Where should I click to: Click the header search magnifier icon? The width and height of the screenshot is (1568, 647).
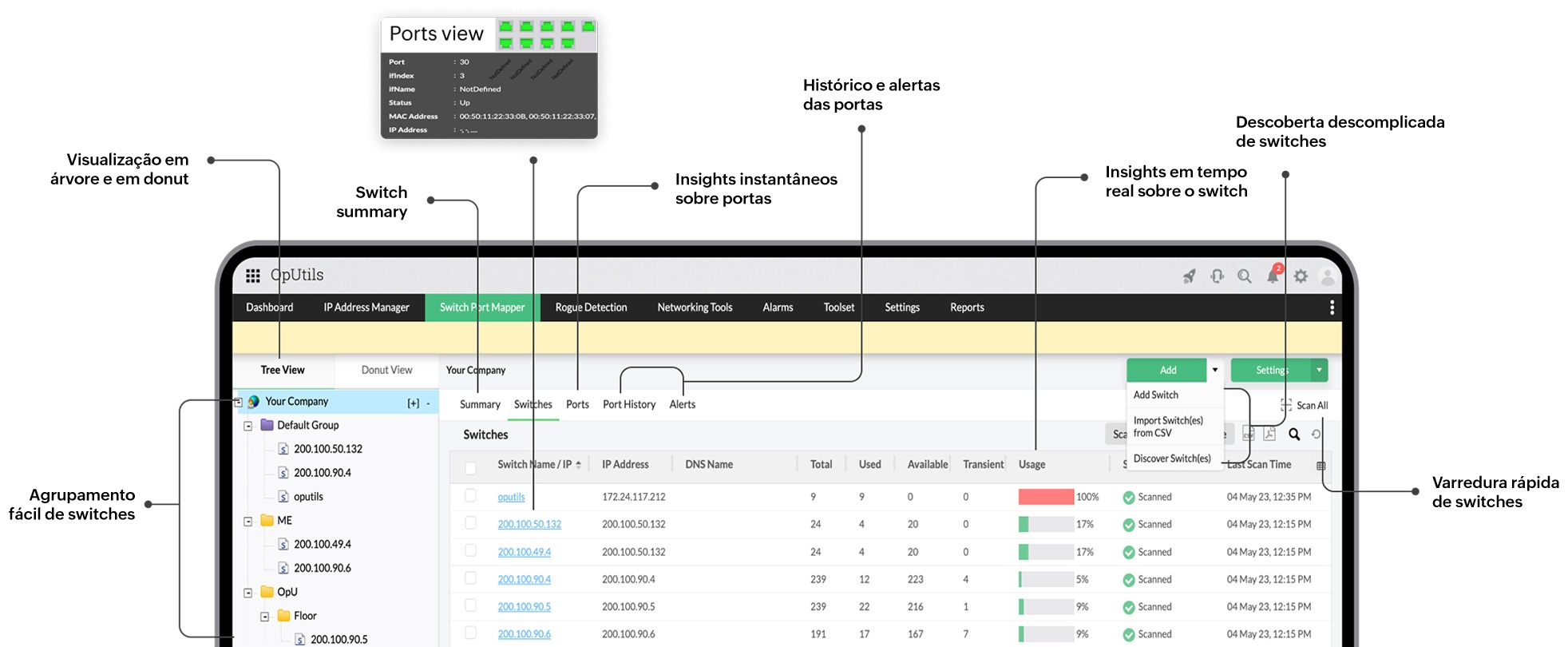tap(1245, 276)
